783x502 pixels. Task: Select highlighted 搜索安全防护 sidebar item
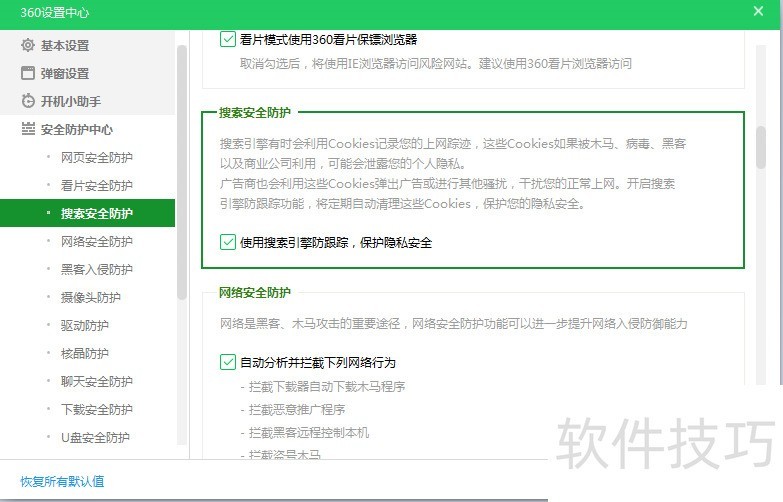tap(87, 213)
